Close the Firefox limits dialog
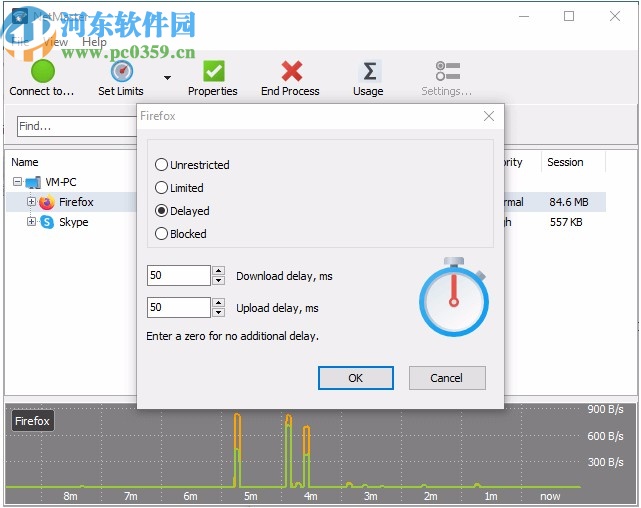The image size is (641, 508). coord(489,116)
